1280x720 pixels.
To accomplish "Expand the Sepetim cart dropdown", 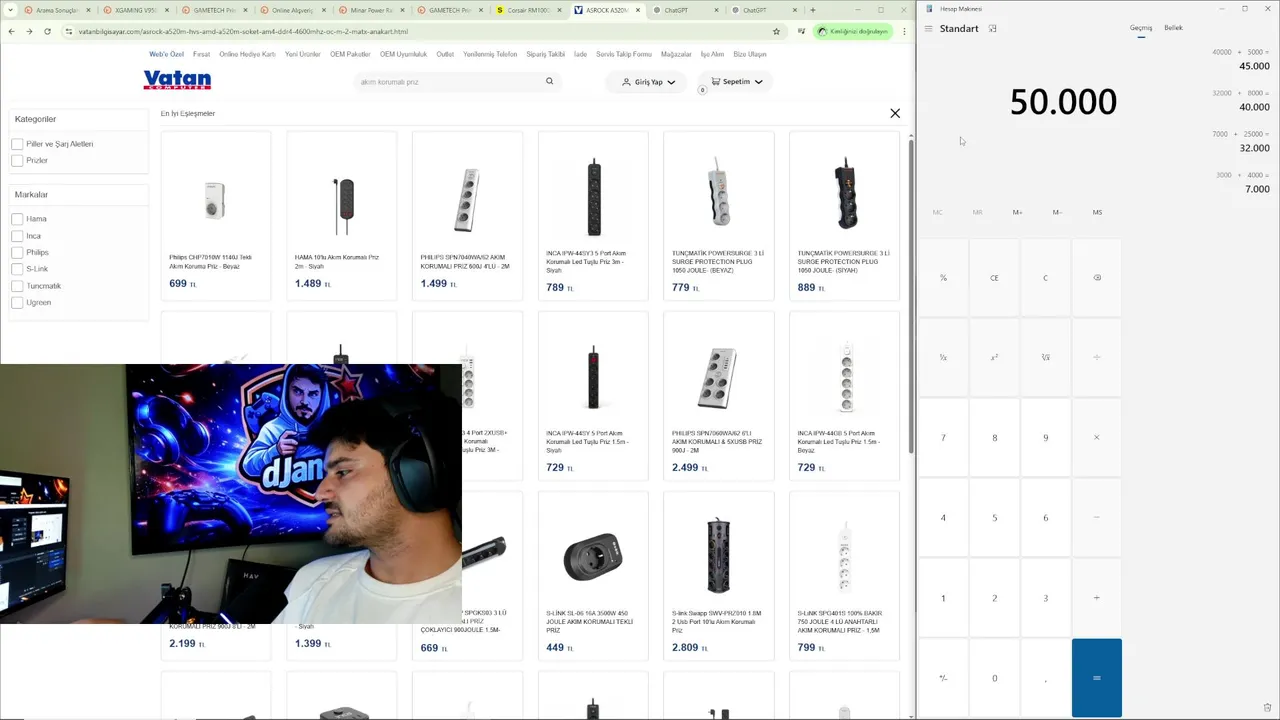I will point(736,82).
